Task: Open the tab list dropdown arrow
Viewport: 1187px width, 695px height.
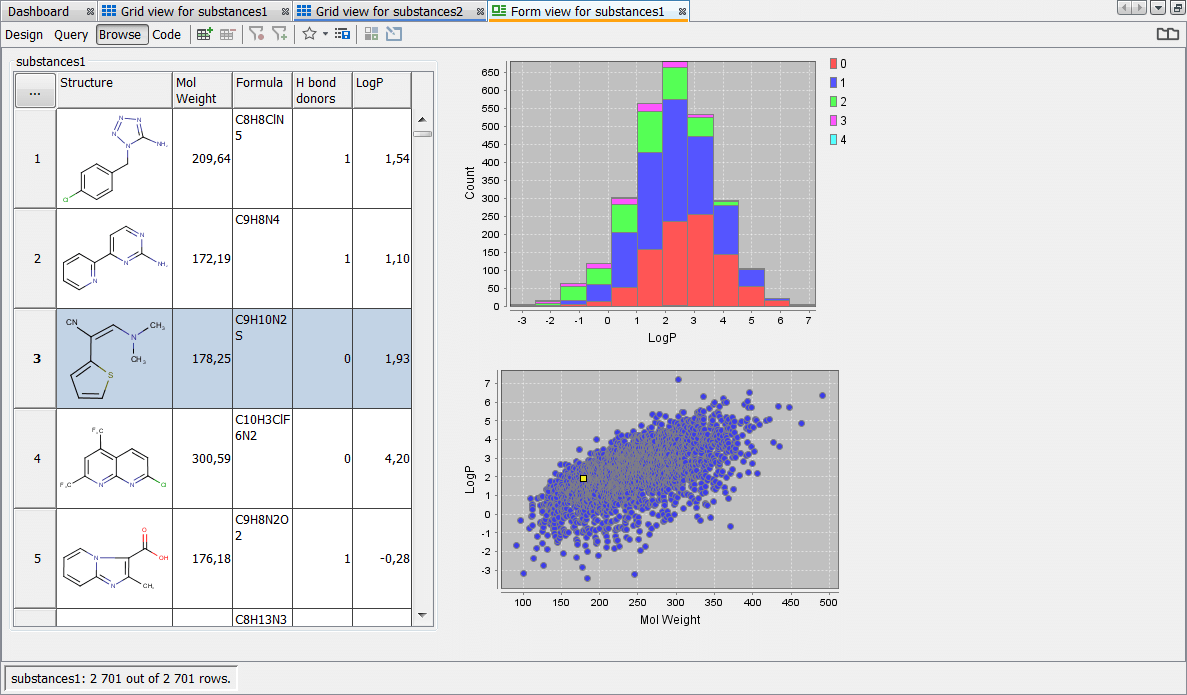Action: coord(1158,8)
